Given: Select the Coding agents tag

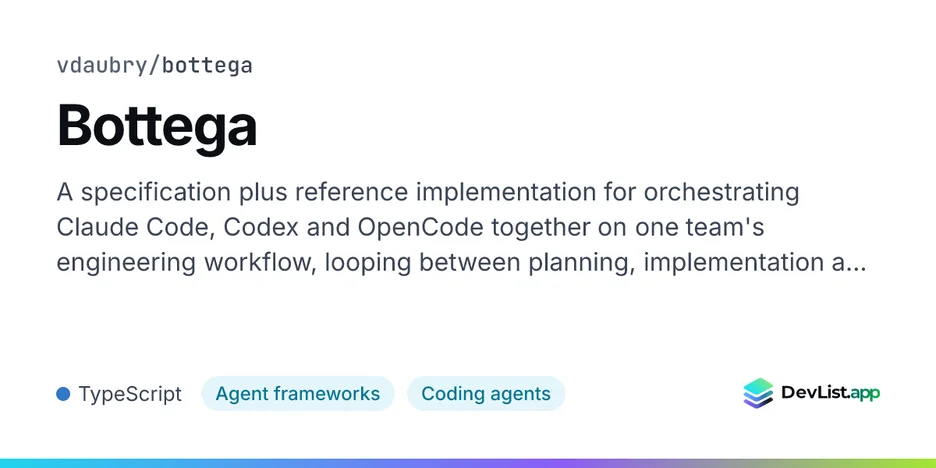Looking at the screenshot, I should (486, 394).
